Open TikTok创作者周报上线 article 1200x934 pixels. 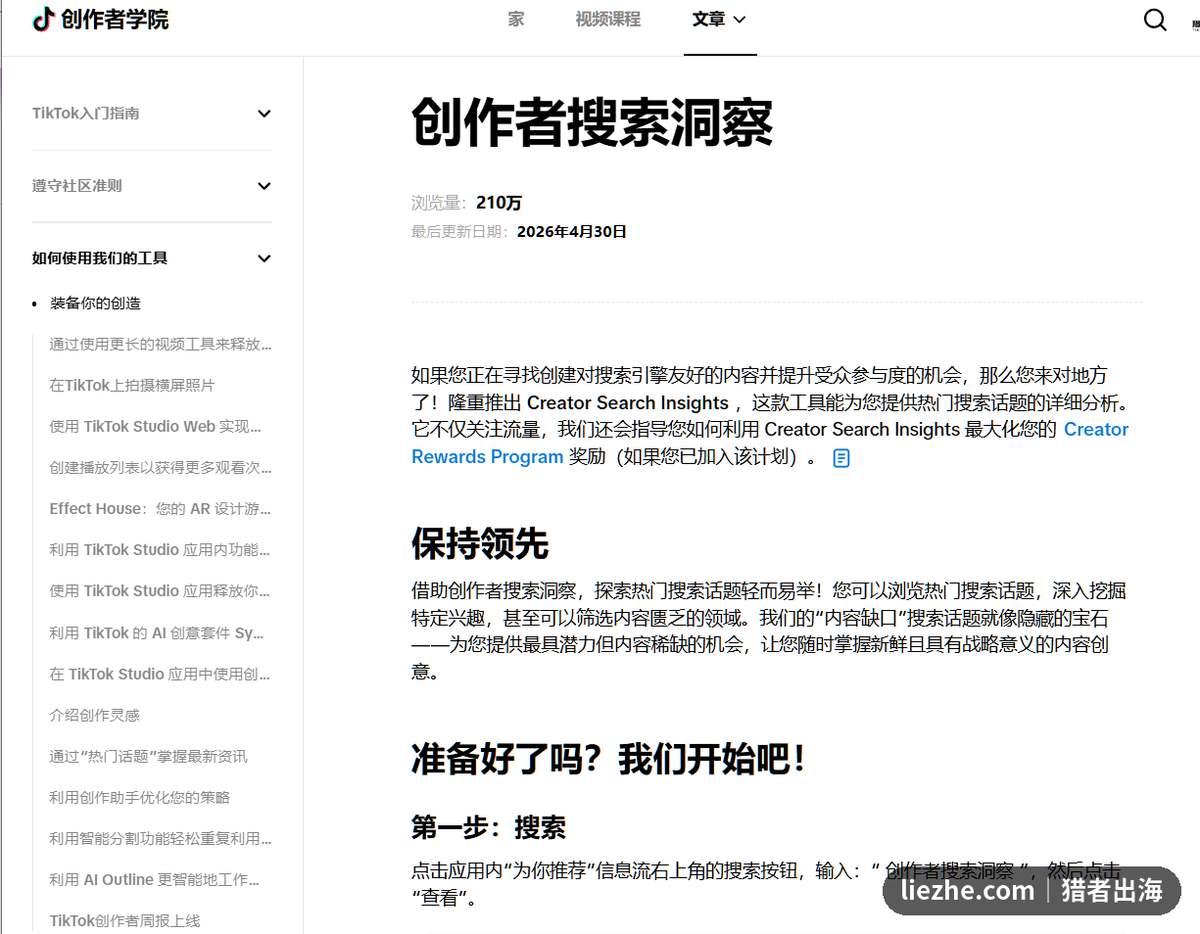tap(125, 920)
